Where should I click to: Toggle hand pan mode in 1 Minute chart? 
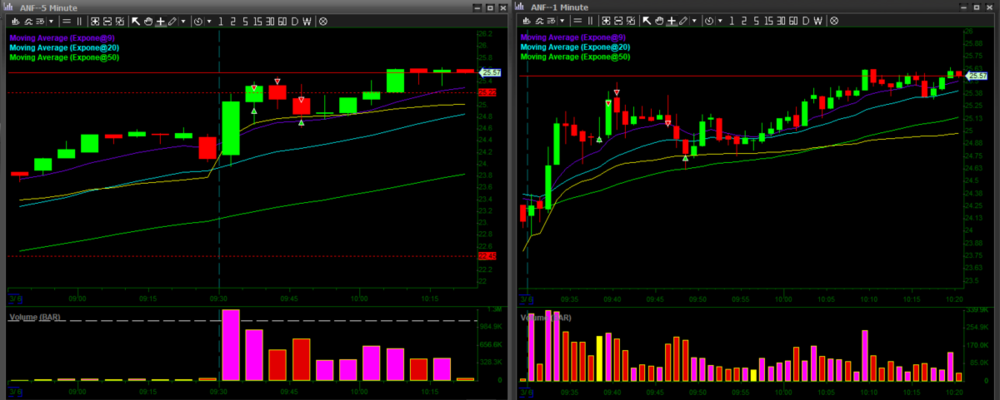click(x=658, y=20)
